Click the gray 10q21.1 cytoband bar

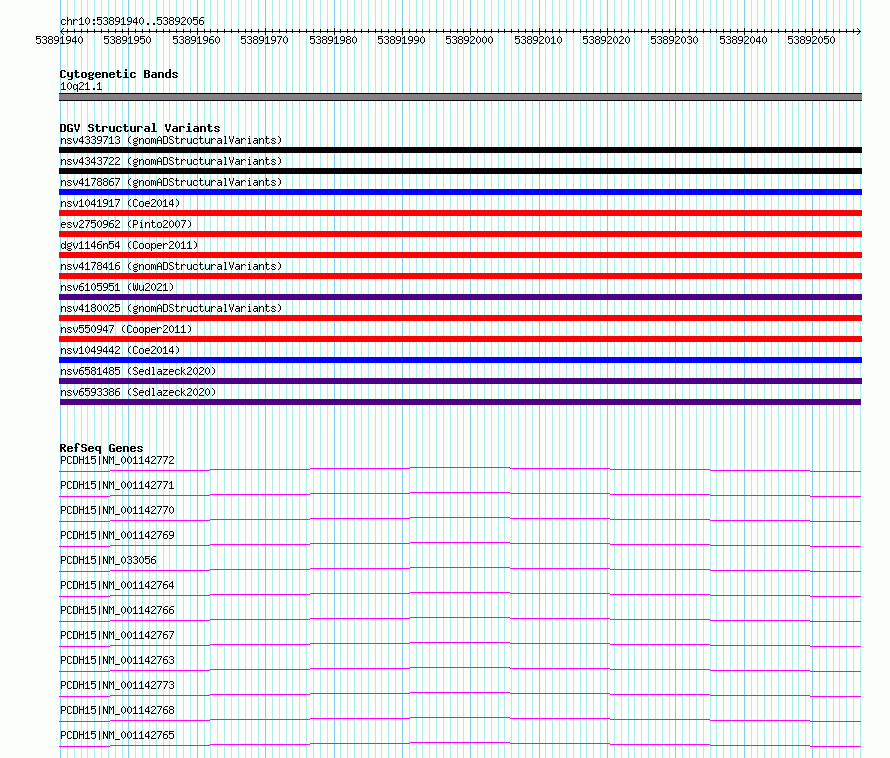460,97
